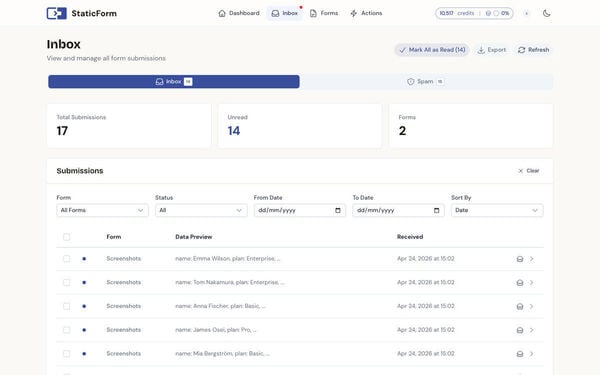Expand the Anna Fischer row chevron
600x375 pixels.
(x=532, y=307)
